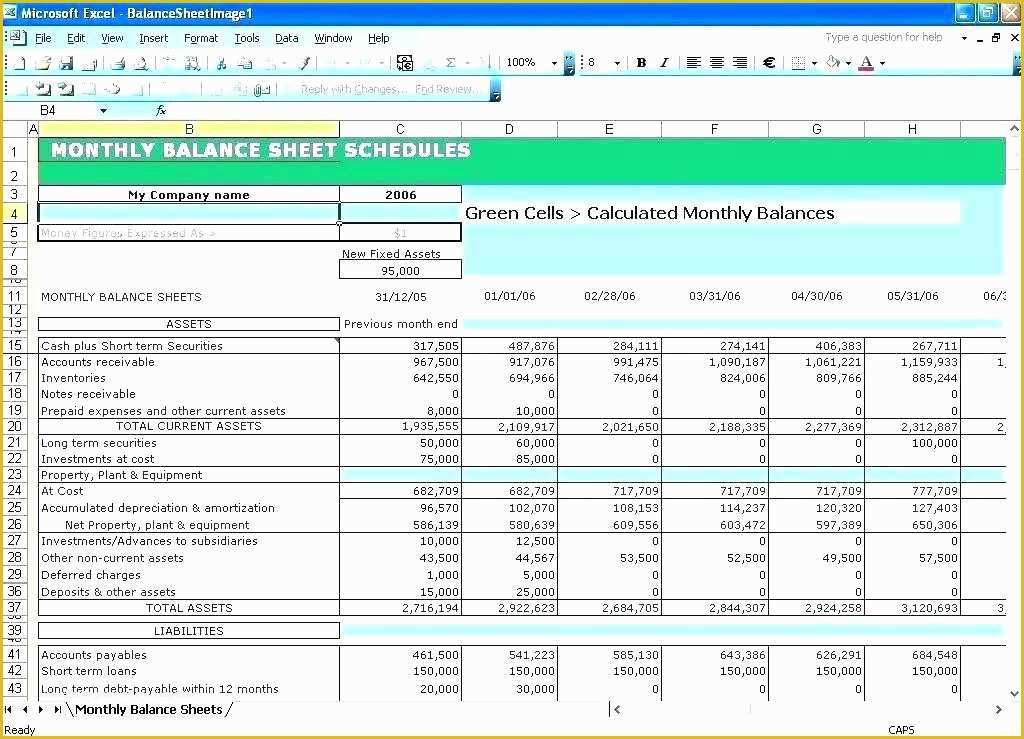Open the Data menu
The image size is (1024, 739).
(x=287, y=38)
